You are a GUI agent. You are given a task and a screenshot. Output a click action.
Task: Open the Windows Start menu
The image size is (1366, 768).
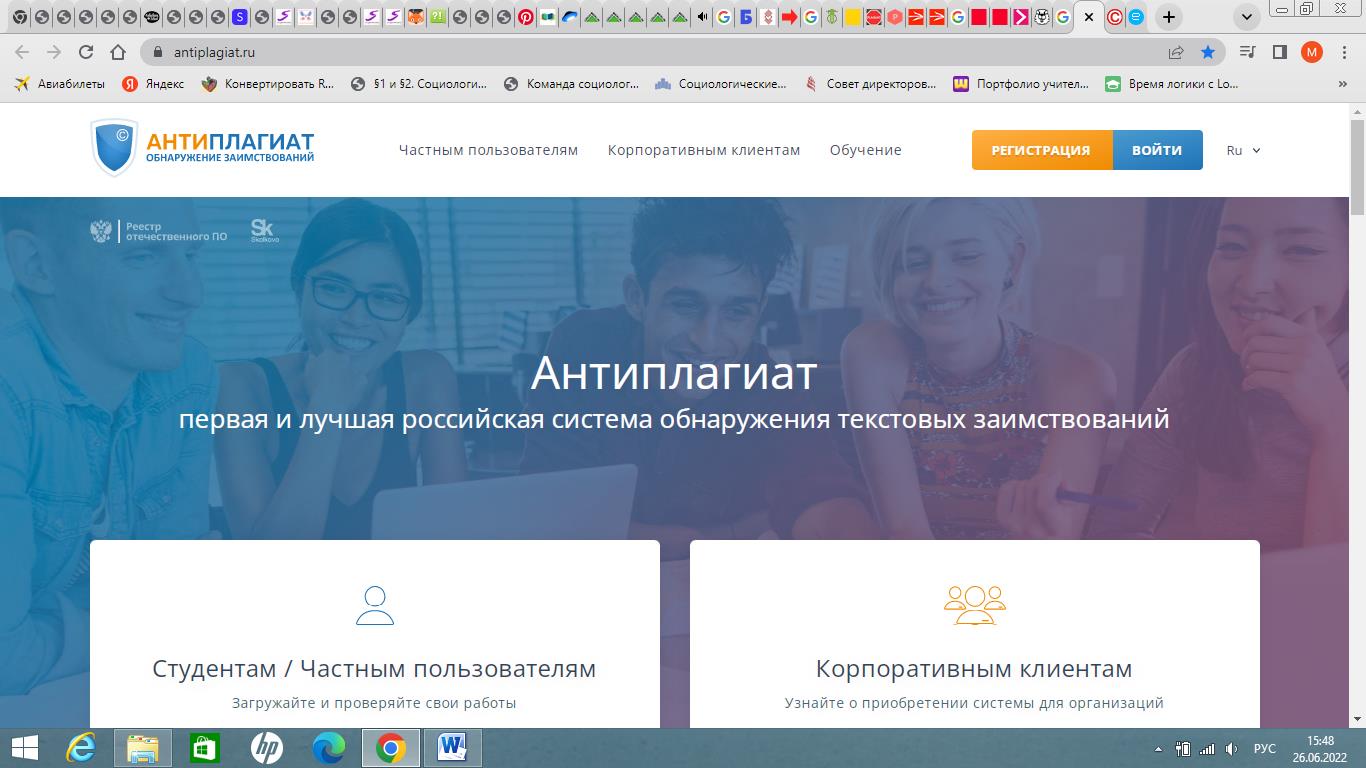tap(24, 748)
